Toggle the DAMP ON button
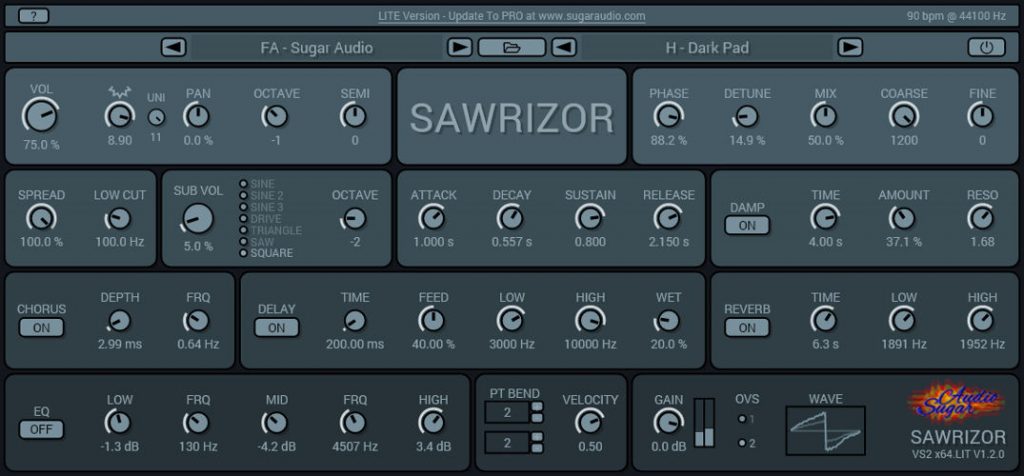 coord(747,225)
